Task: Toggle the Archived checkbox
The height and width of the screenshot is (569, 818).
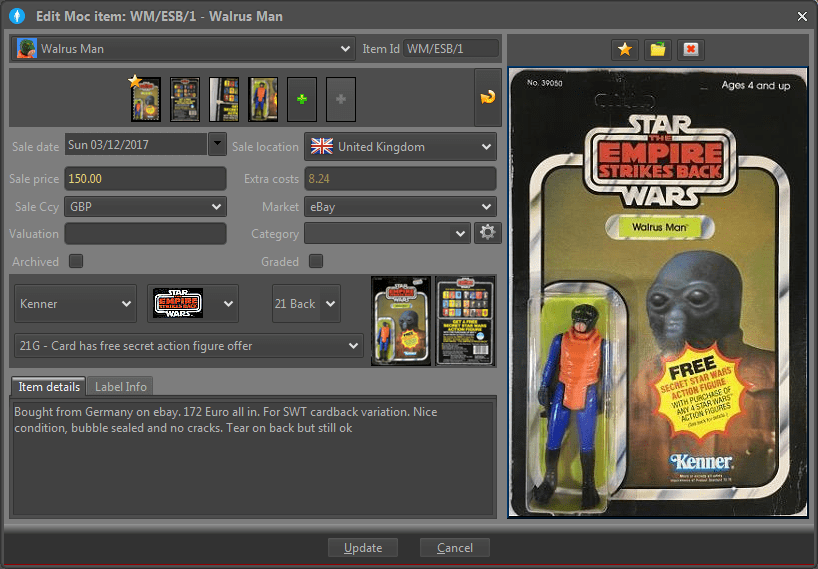Action: [x=76, y=262]
